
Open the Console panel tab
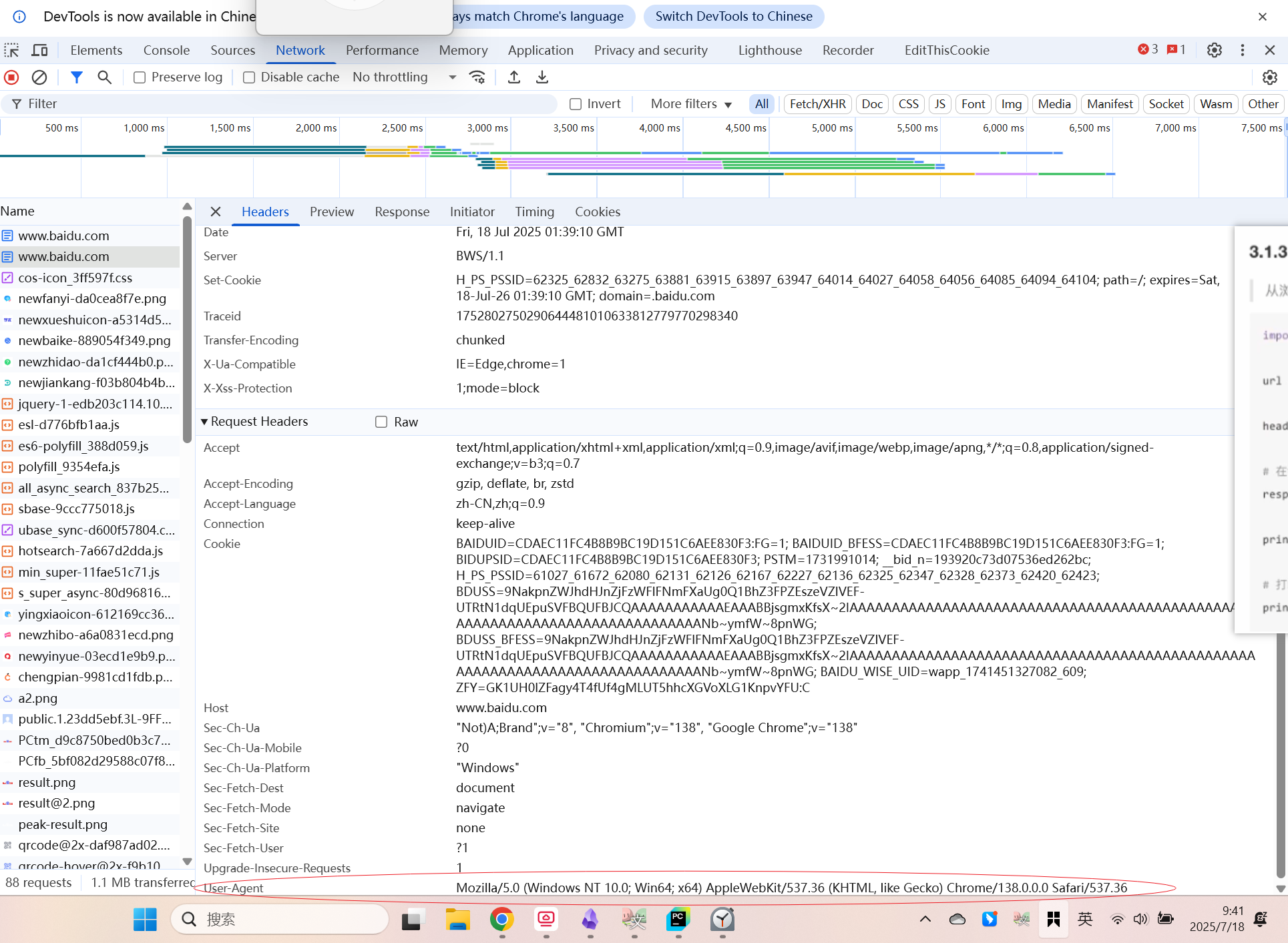pos(166,50)
